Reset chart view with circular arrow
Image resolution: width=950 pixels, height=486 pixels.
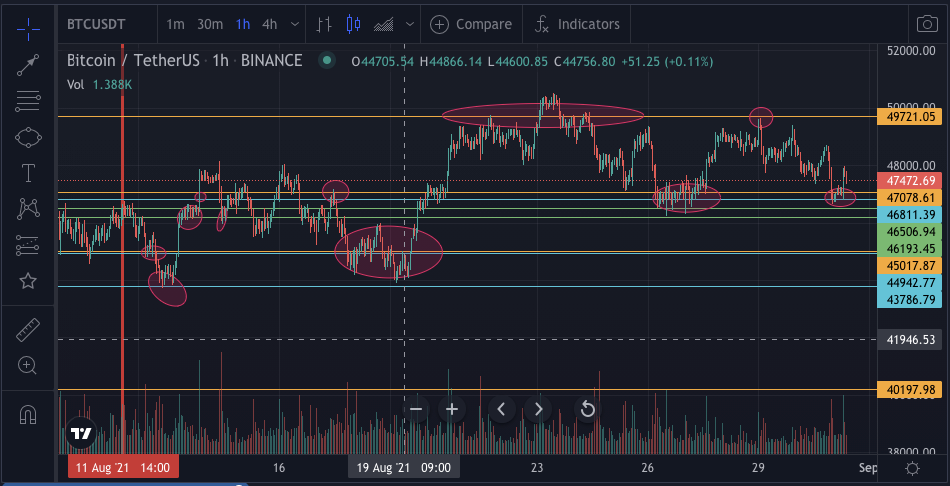point(588,408)
